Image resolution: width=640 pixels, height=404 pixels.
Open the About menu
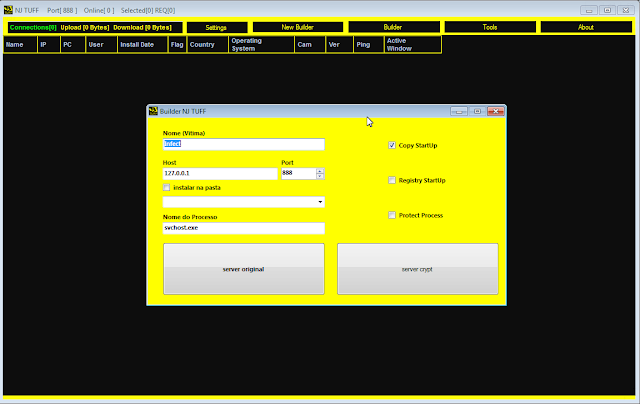(586, 27)
